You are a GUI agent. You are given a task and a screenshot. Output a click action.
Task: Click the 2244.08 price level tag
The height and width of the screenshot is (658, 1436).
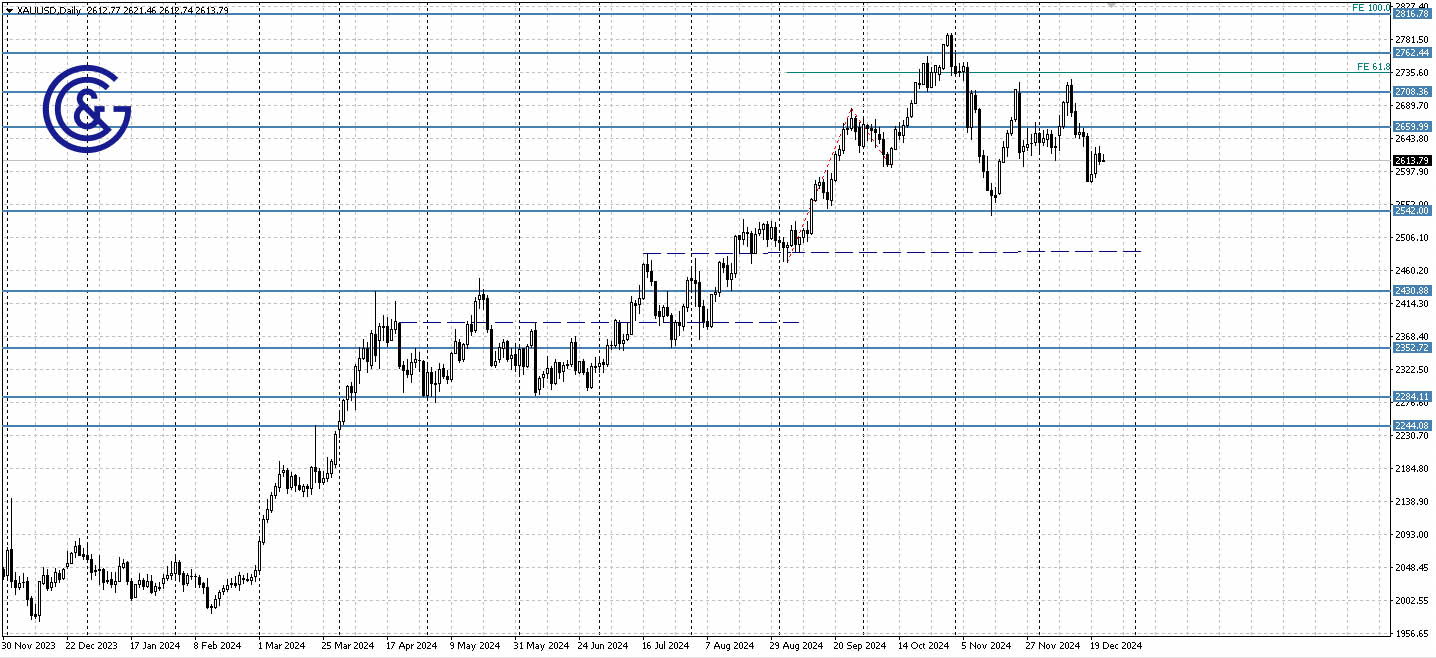pyautogui.click(x=1410, y=425)
